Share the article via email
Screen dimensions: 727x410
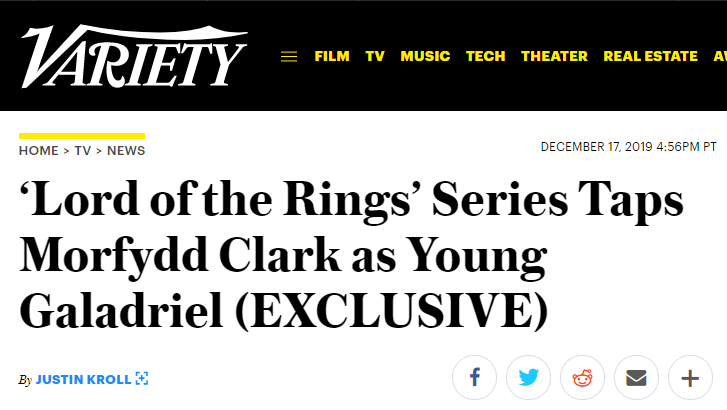636,378
